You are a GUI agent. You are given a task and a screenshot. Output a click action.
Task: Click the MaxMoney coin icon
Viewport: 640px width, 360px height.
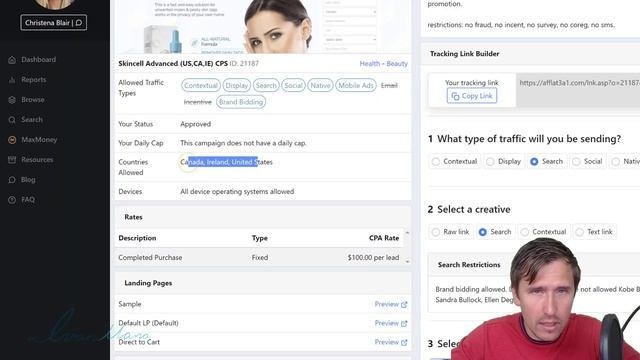click(x=12, y=140)
